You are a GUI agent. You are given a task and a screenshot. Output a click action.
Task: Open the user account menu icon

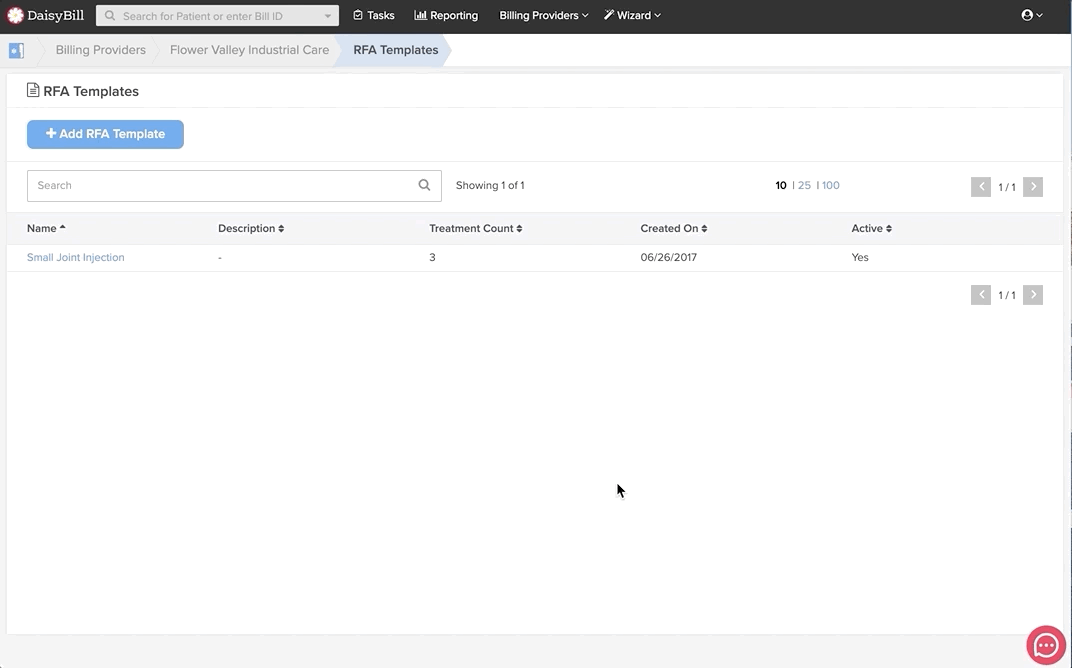1032,15
